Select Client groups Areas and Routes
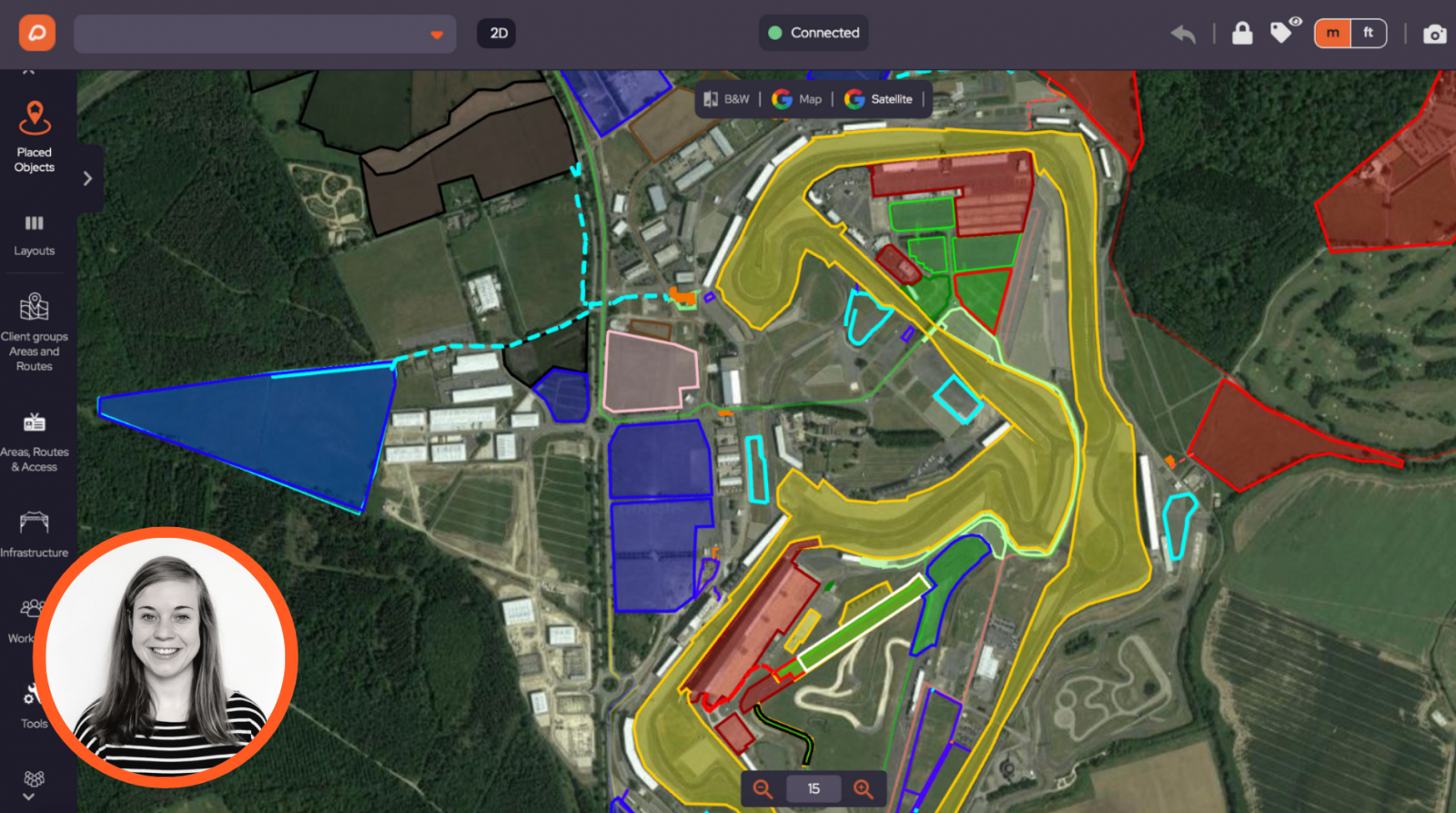 tap(34, 332)
